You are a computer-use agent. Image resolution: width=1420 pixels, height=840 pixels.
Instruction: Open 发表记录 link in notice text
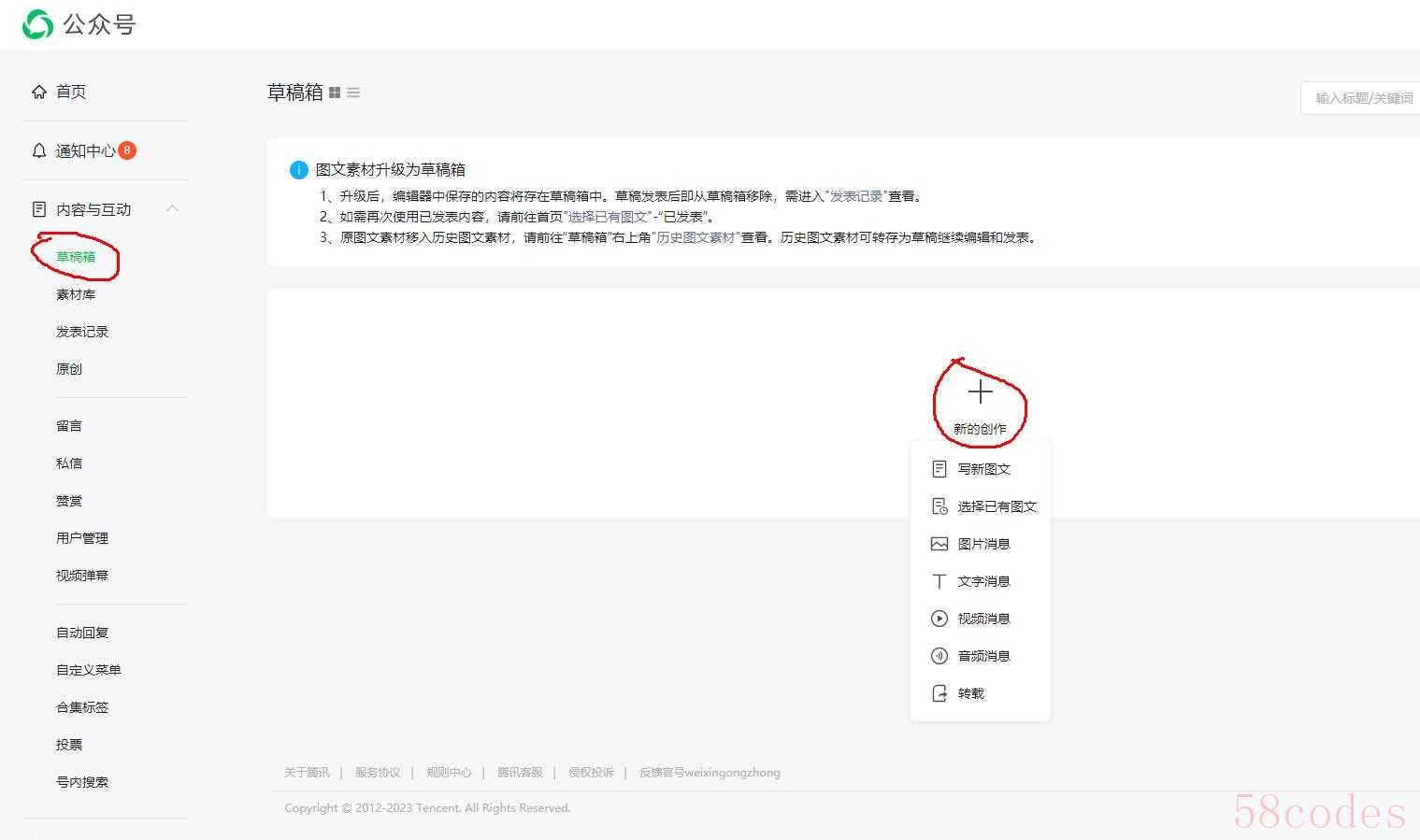coord(856,196)
